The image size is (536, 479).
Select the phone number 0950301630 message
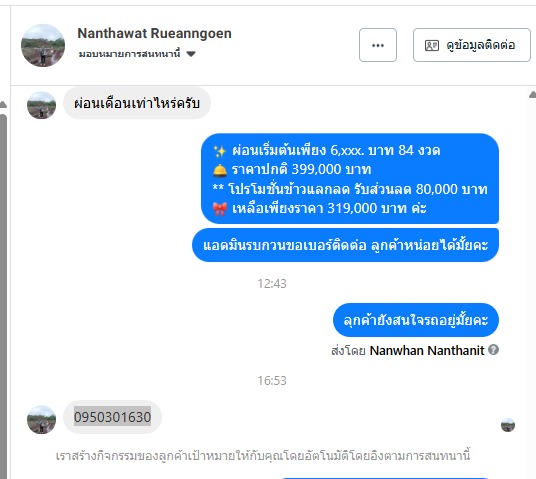[112, 417]
